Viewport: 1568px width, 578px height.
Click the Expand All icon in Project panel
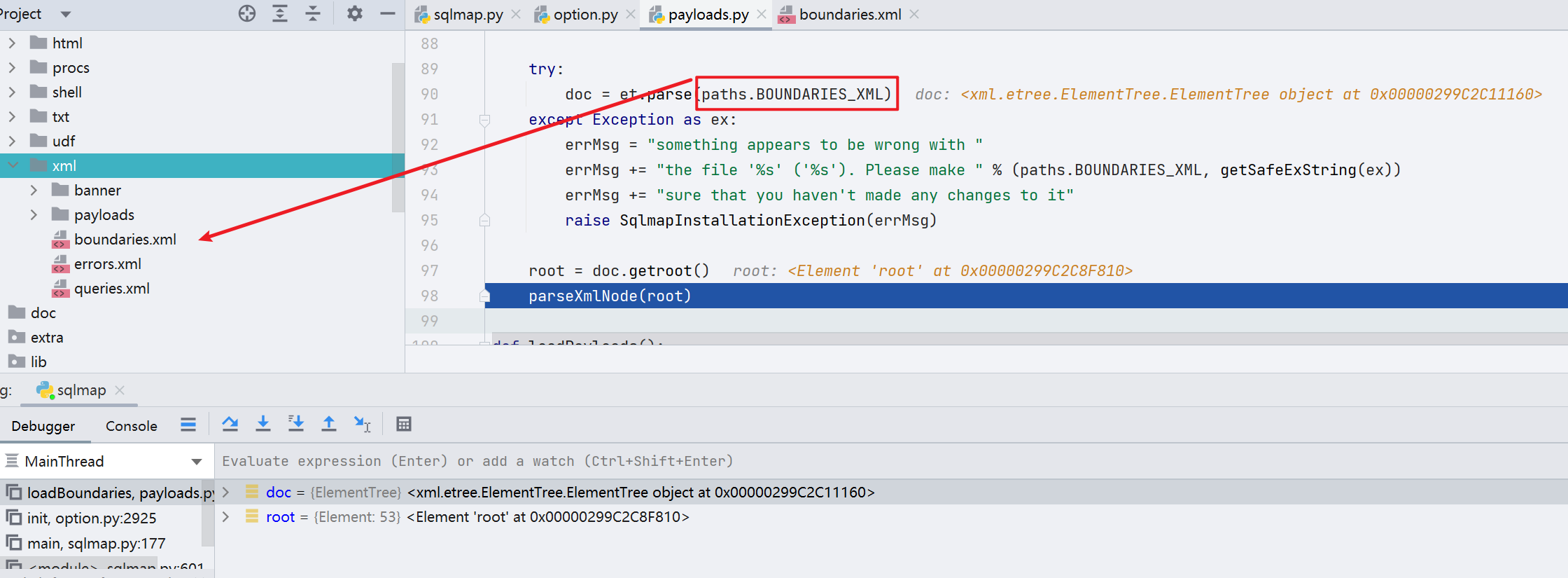click(x=280, y=13)
